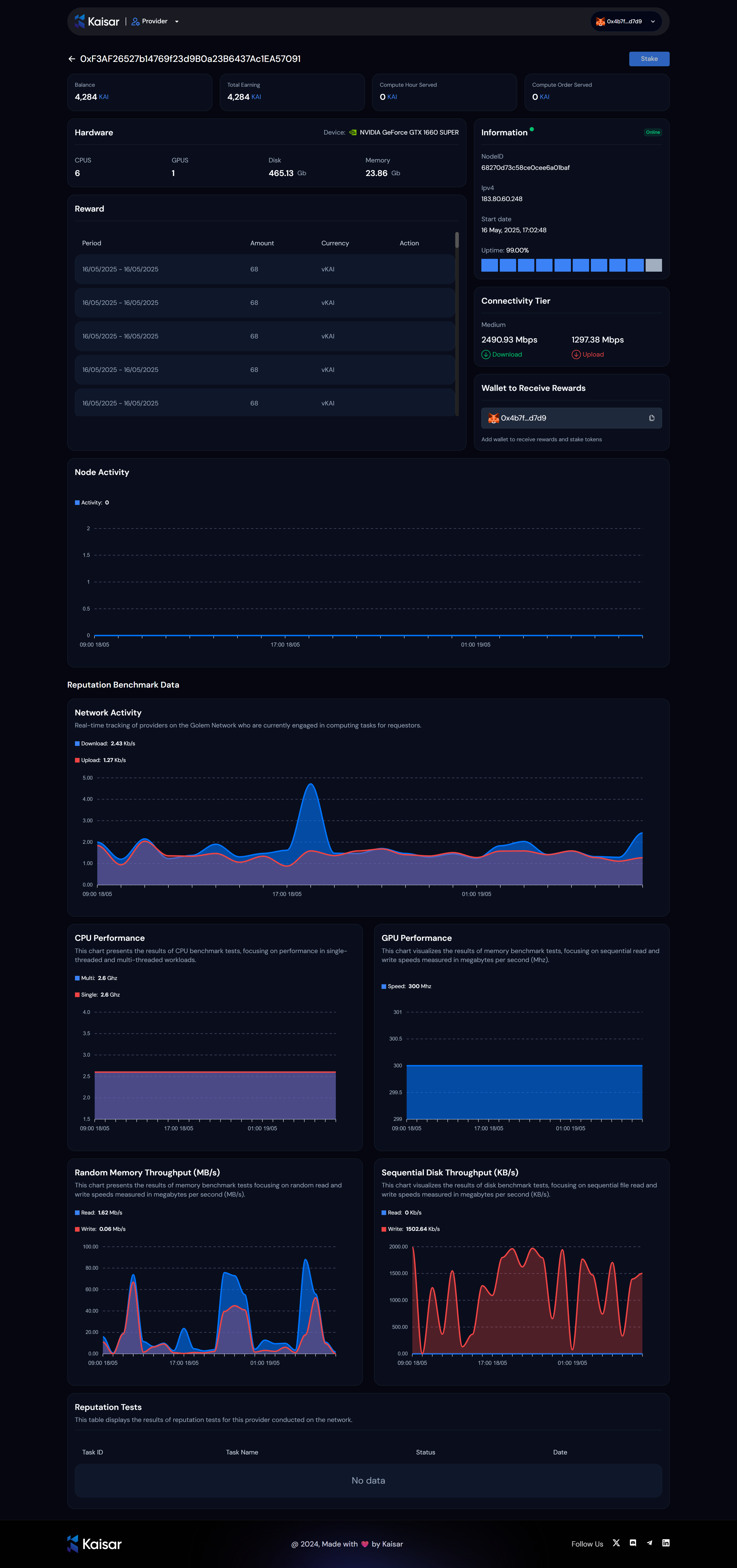Click the Status column header in Reputation Tests
737x1568 pixels.
coord(425,1452)
